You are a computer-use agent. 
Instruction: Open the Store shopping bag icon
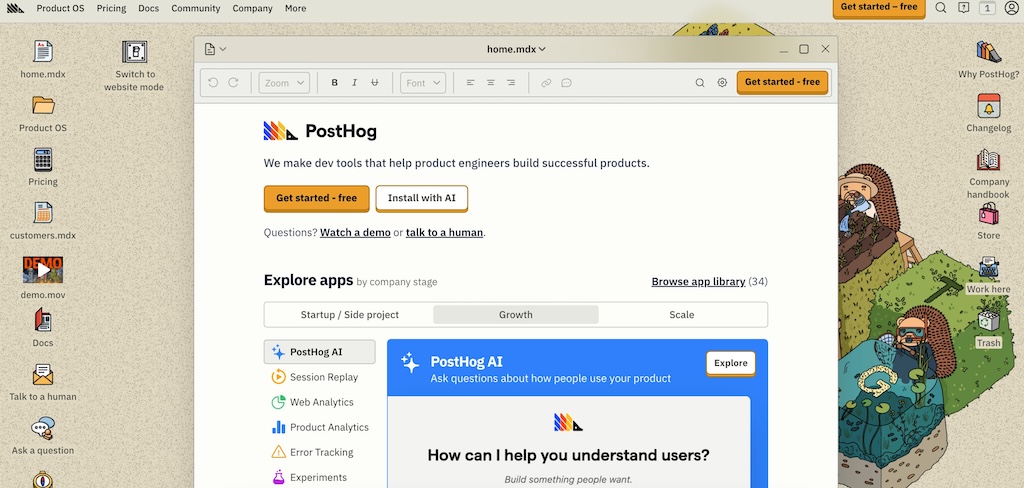click(989, 213)
